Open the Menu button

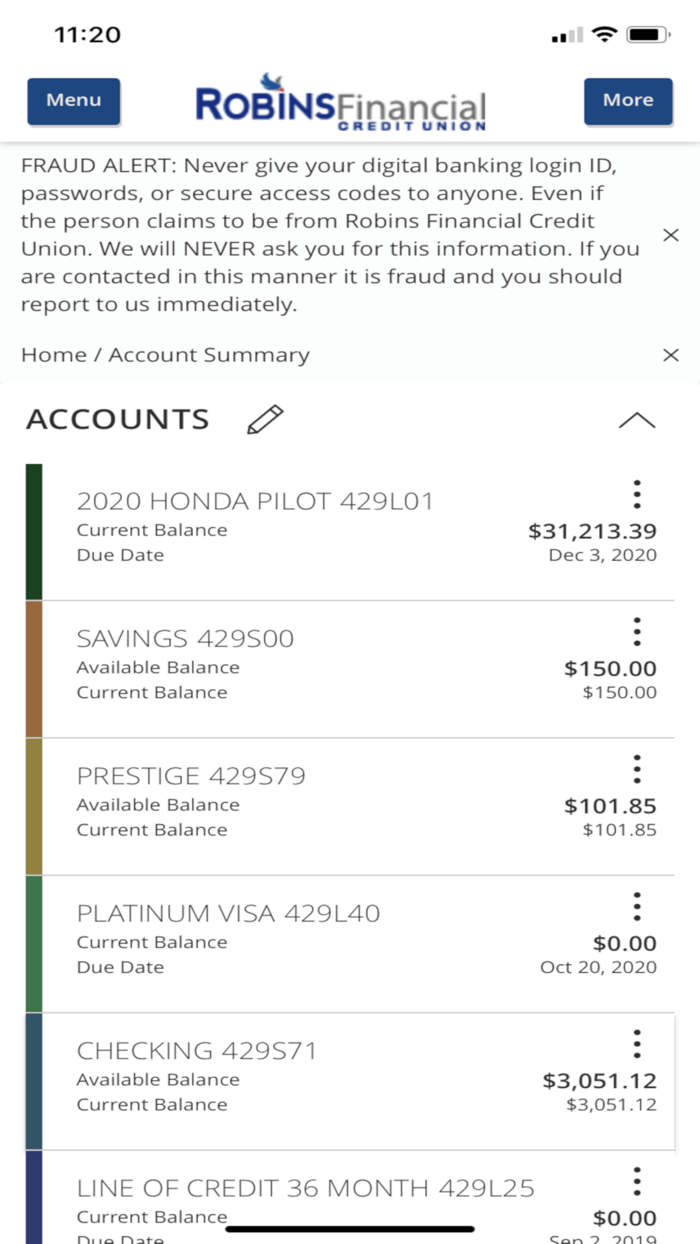pos(74,101)
